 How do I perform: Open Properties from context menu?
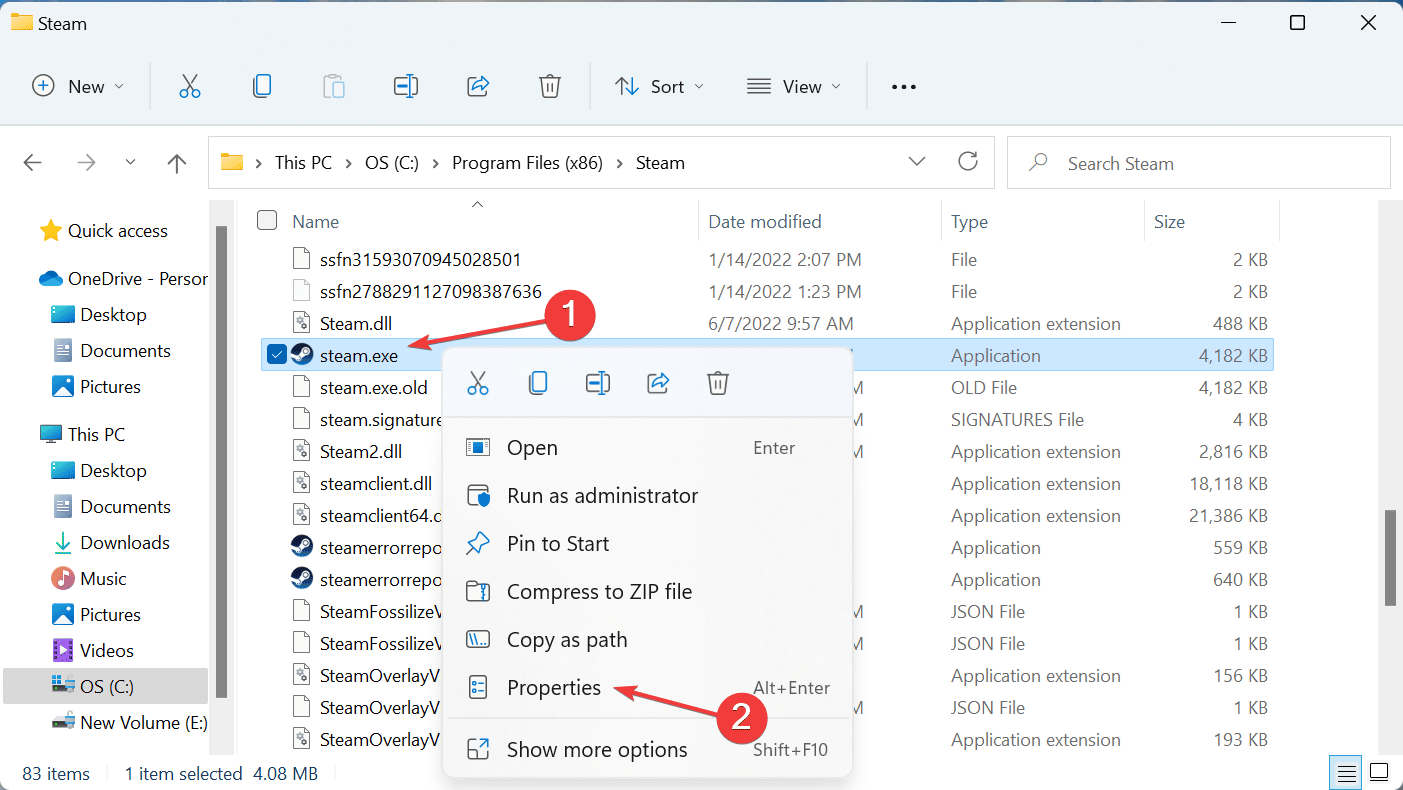[647, 688]
